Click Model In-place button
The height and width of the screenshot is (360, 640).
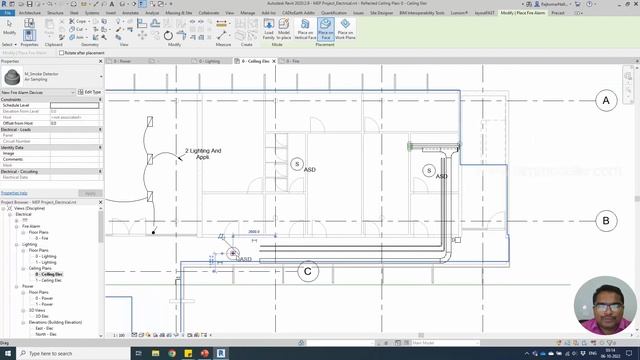click(x=284, y=29)
